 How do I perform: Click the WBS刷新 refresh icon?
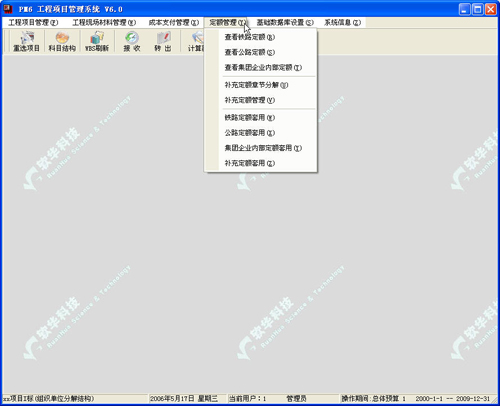pos(97,41)
